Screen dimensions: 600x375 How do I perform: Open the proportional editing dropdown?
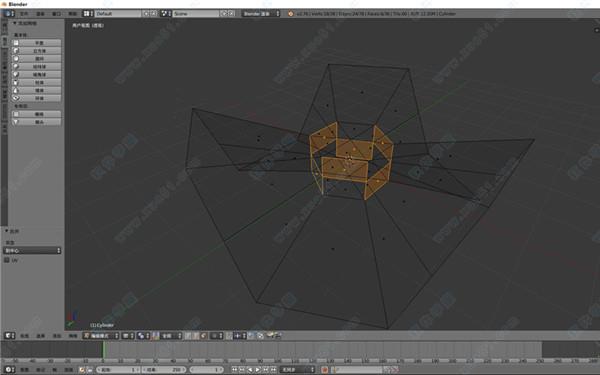click(216, 336)
